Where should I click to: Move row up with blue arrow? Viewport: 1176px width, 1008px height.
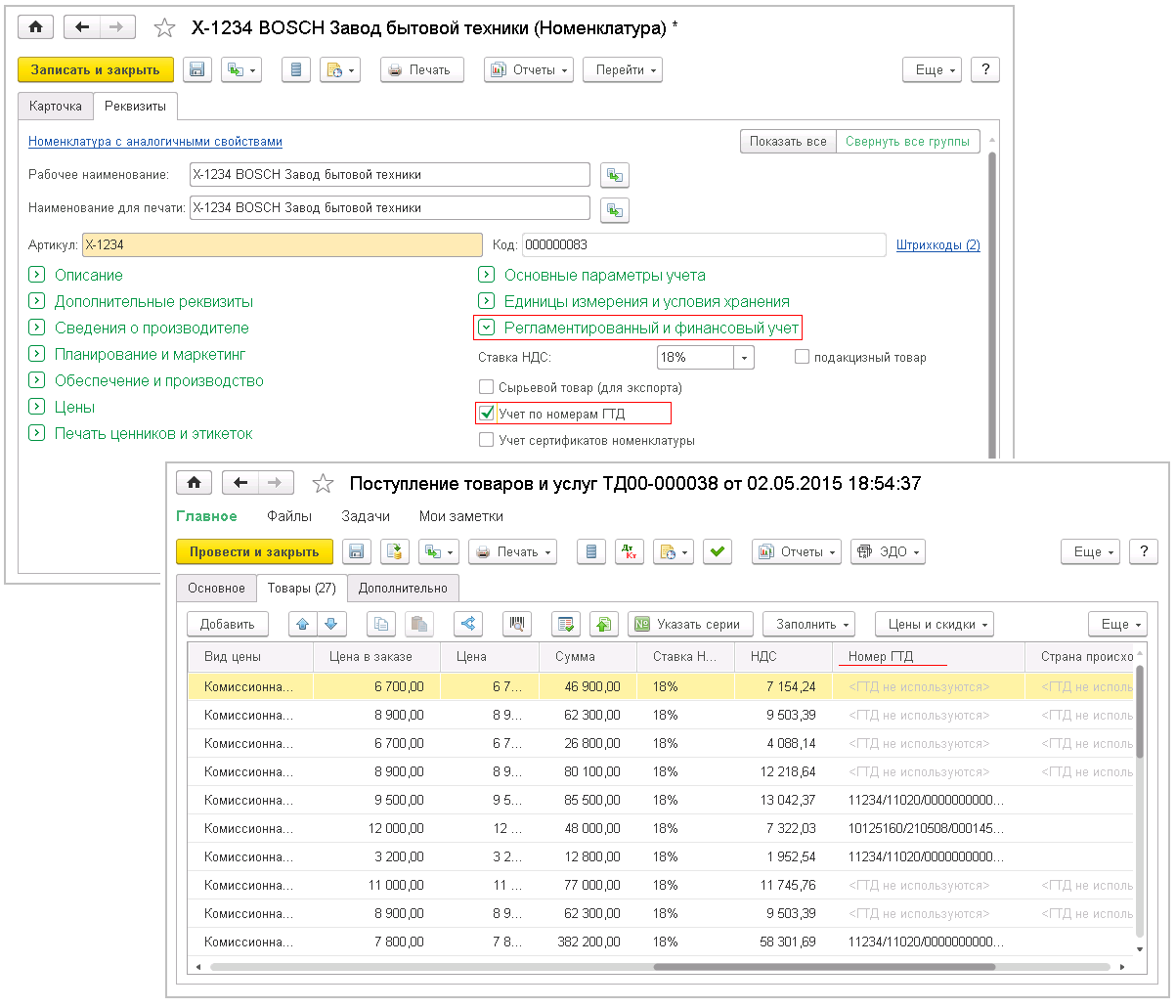(x=303, y=624)
